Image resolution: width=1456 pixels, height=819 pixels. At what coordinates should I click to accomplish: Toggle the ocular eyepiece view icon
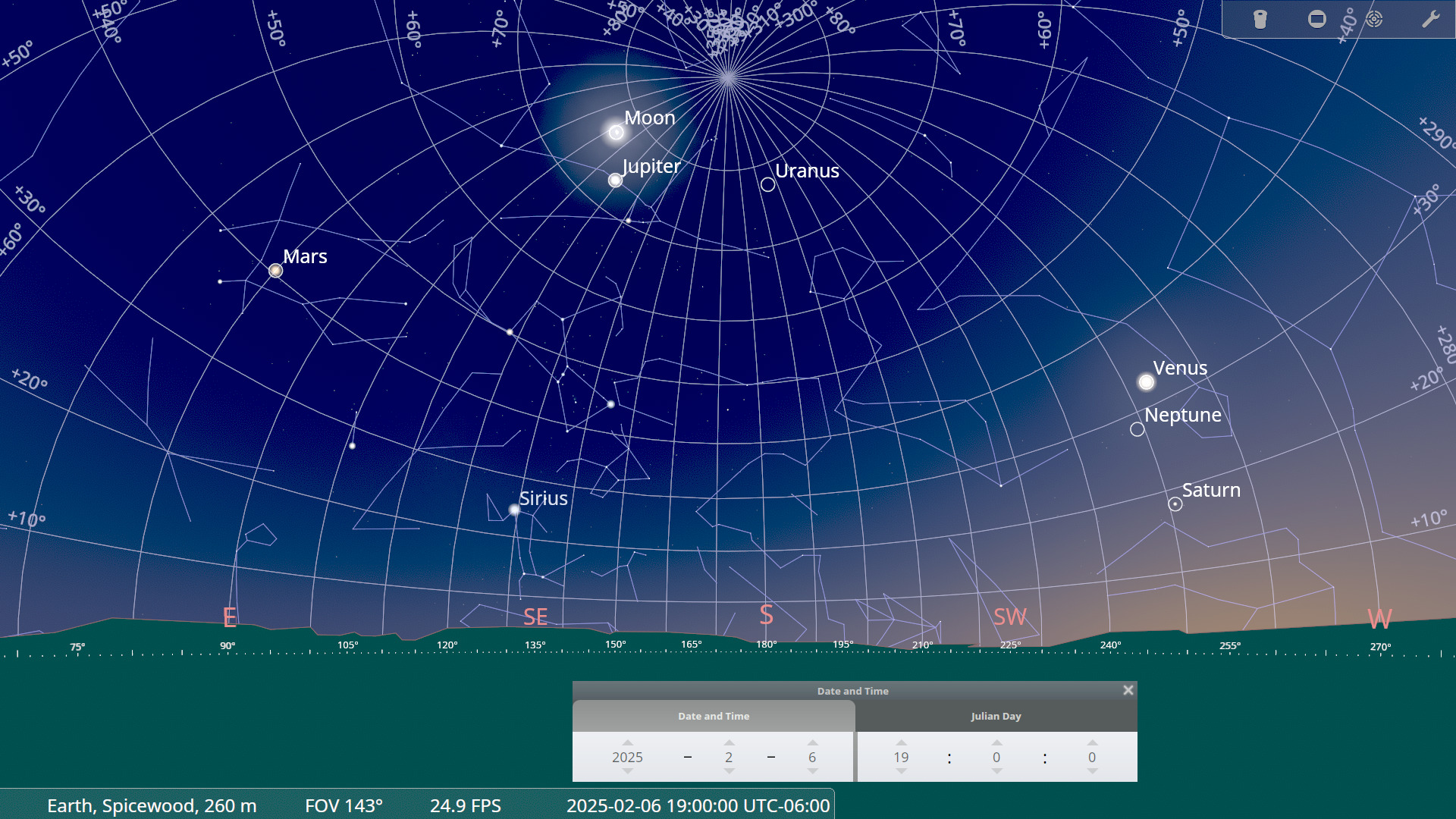[1260, 19]
